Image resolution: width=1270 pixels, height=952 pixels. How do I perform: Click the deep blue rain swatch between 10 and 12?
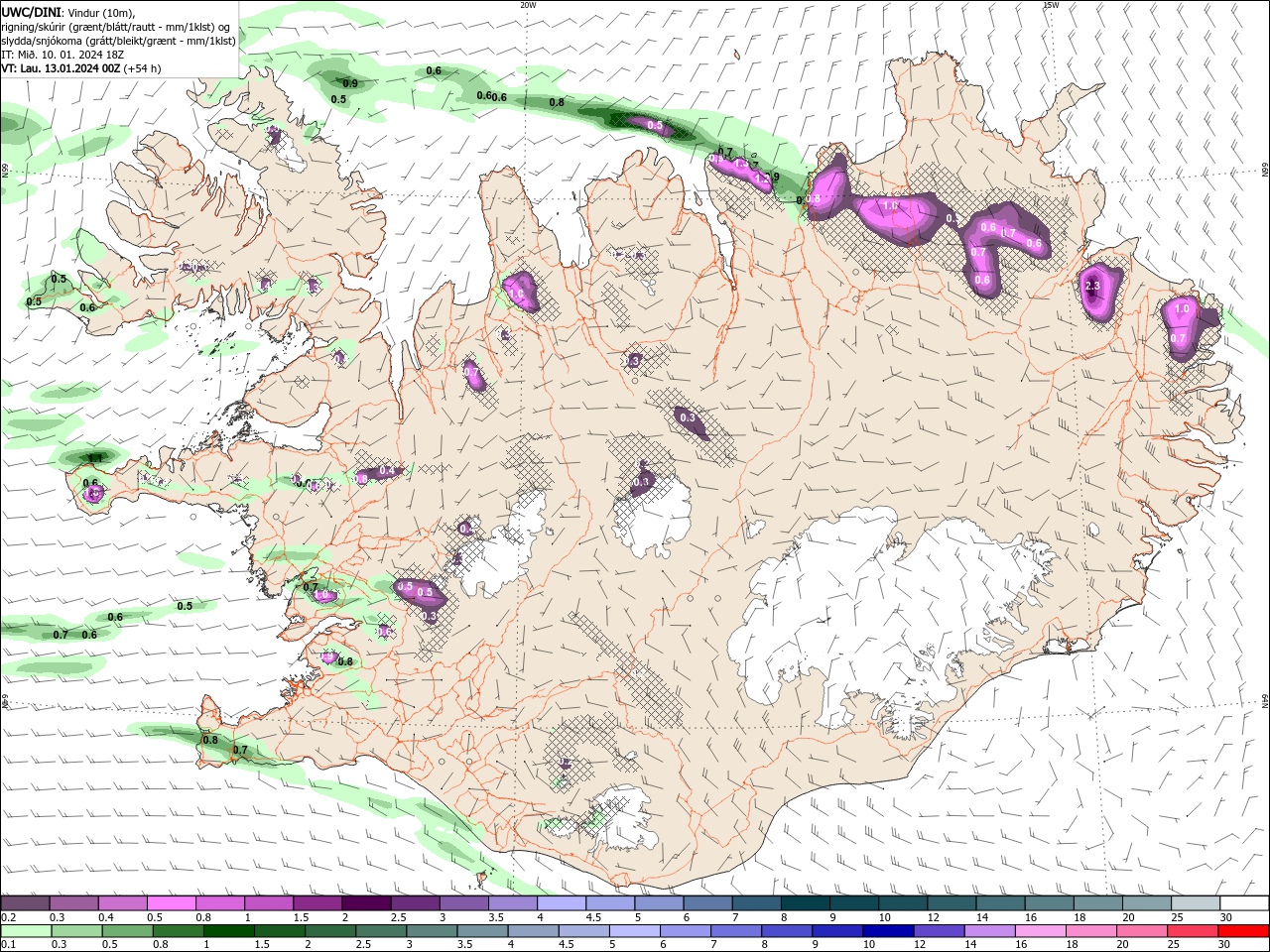coord(887,931)
